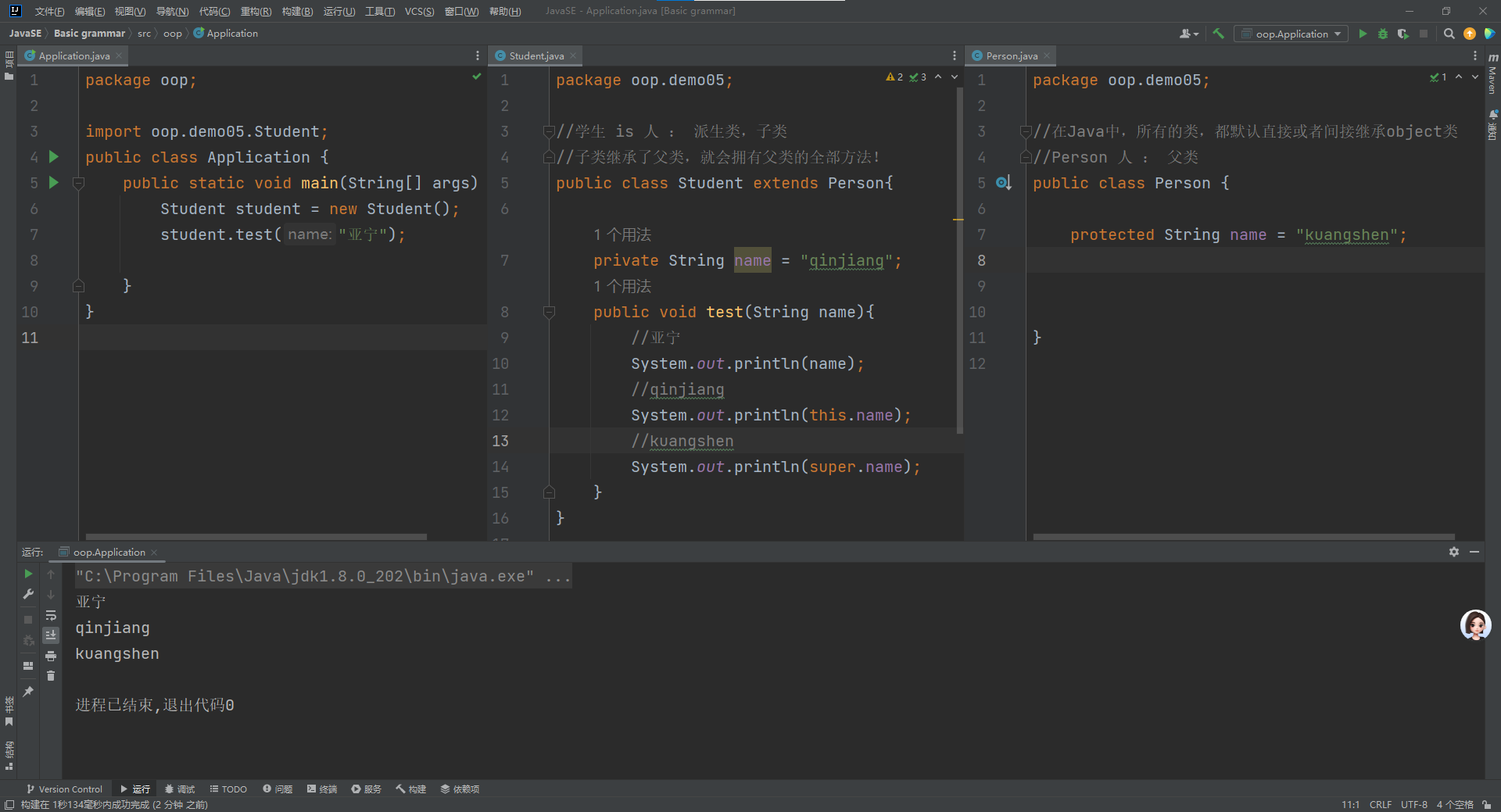Open the Maven tool window

coord(1492,75)
